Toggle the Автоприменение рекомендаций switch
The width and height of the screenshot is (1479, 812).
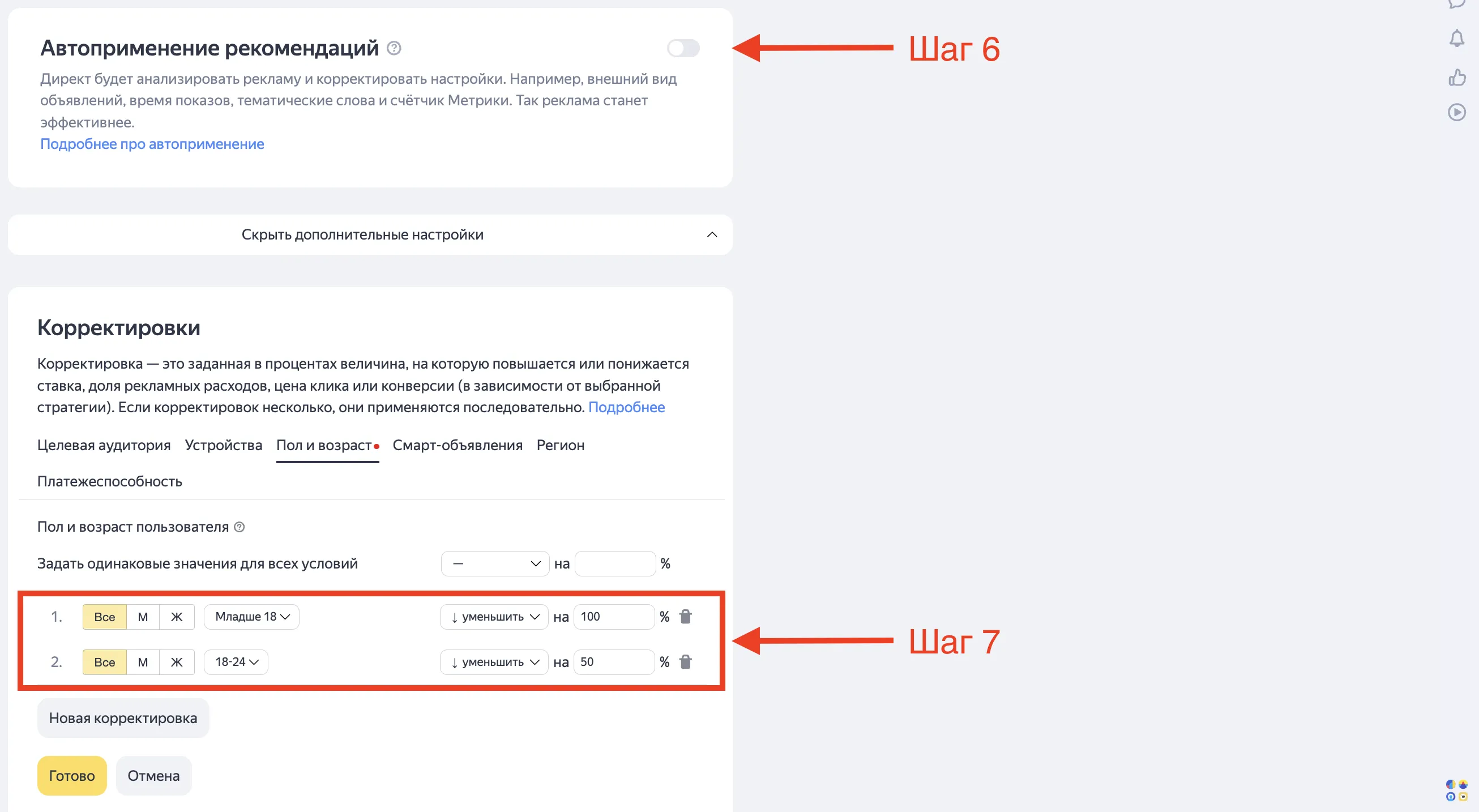click(683, 48)
